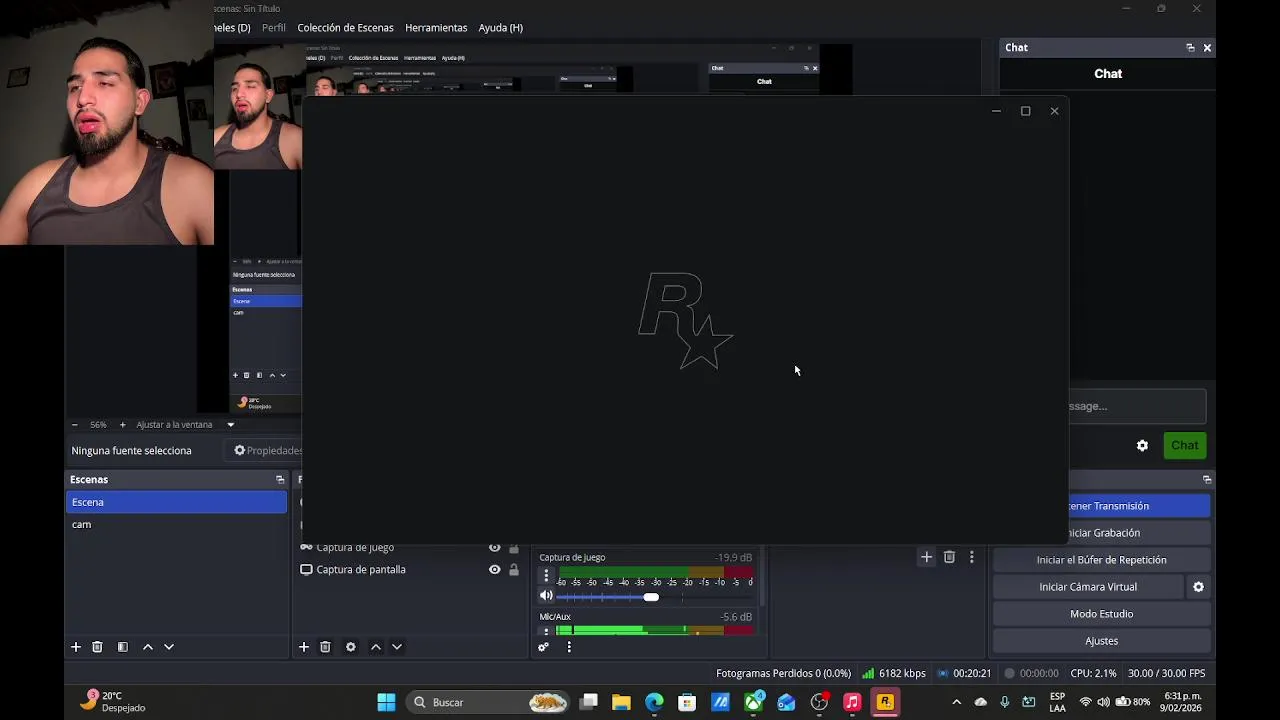
Task: Mute the Captura de juego audio speaker
Action: (x=546, y=596)
